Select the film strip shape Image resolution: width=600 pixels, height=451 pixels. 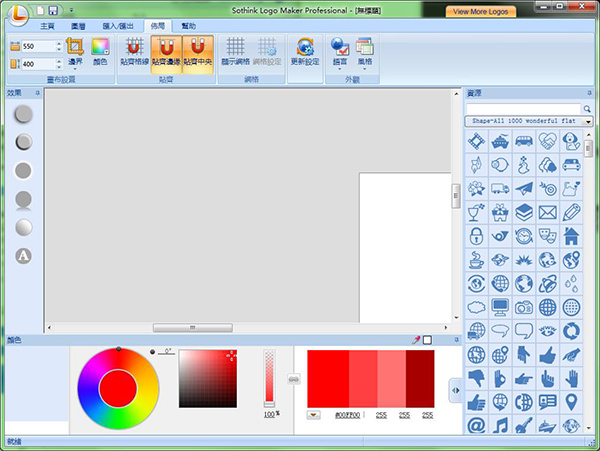(x=476, y=142)
